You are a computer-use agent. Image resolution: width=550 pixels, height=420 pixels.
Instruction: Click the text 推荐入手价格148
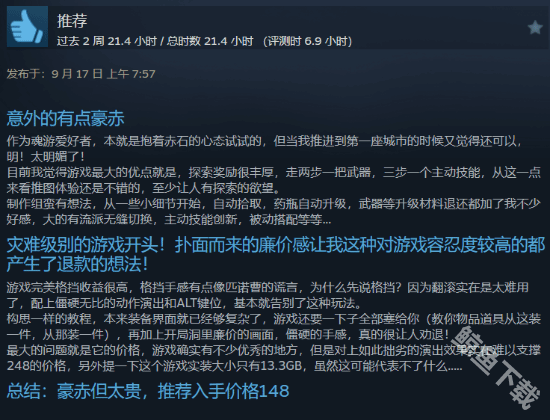(223, 391)
